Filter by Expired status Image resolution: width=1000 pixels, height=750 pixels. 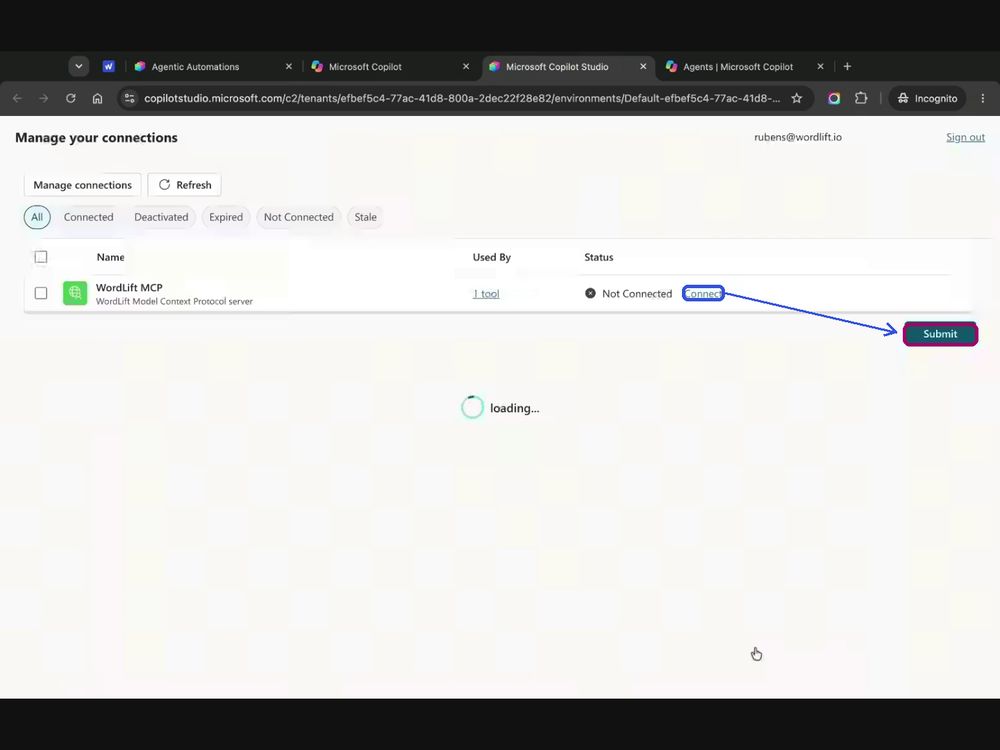[226, 217]
